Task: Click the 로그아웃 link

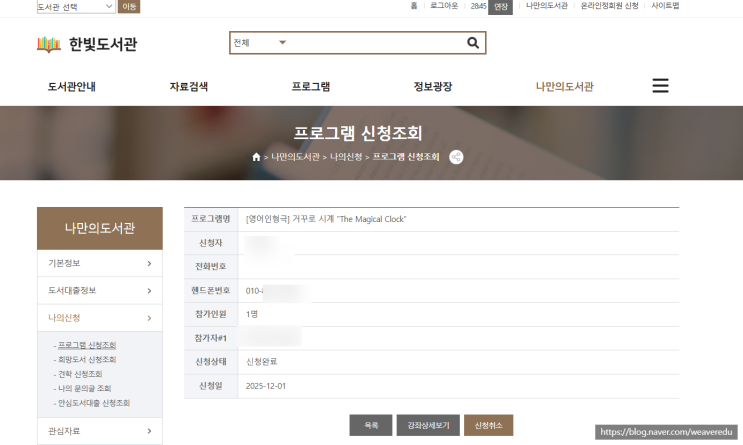Action: pos(444,6)
